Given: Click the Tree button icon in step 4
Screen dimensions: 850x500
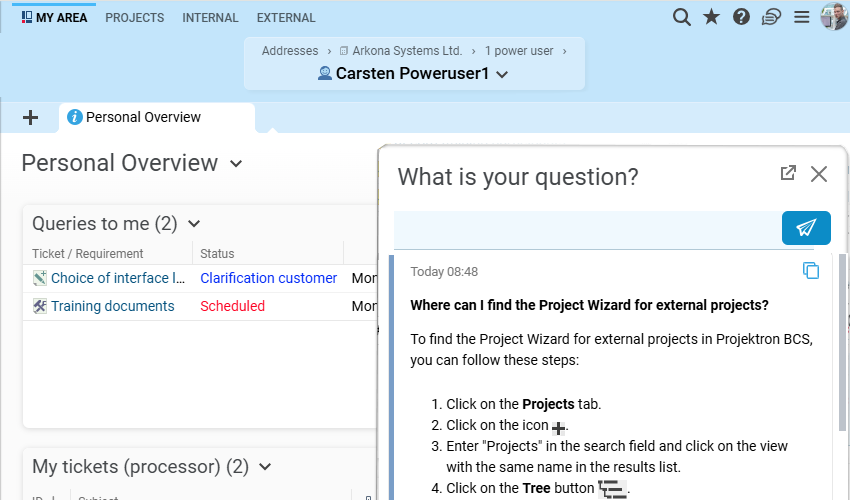Looking at the screenshot, I should pos(613,489).
